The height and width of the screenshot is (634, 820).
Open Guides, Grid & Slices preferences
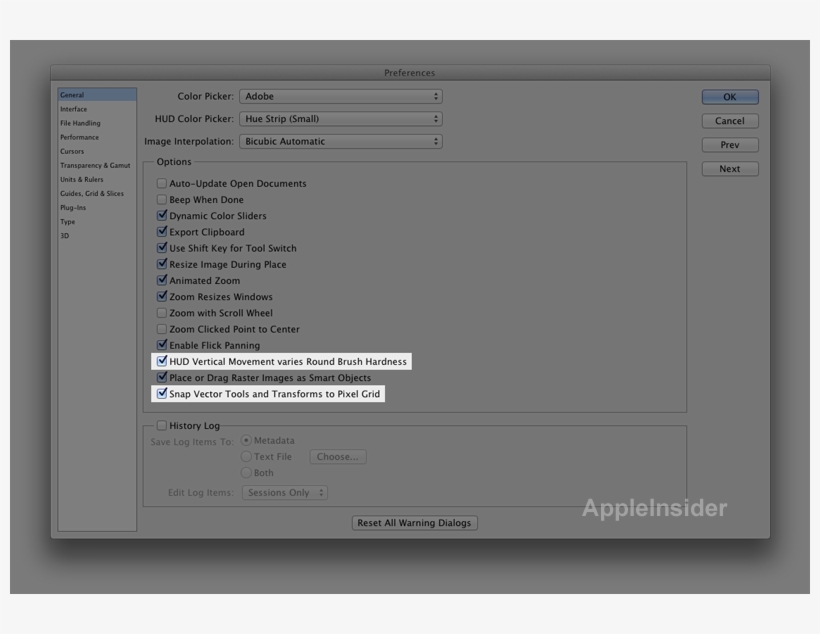click(x=97, y=194)
